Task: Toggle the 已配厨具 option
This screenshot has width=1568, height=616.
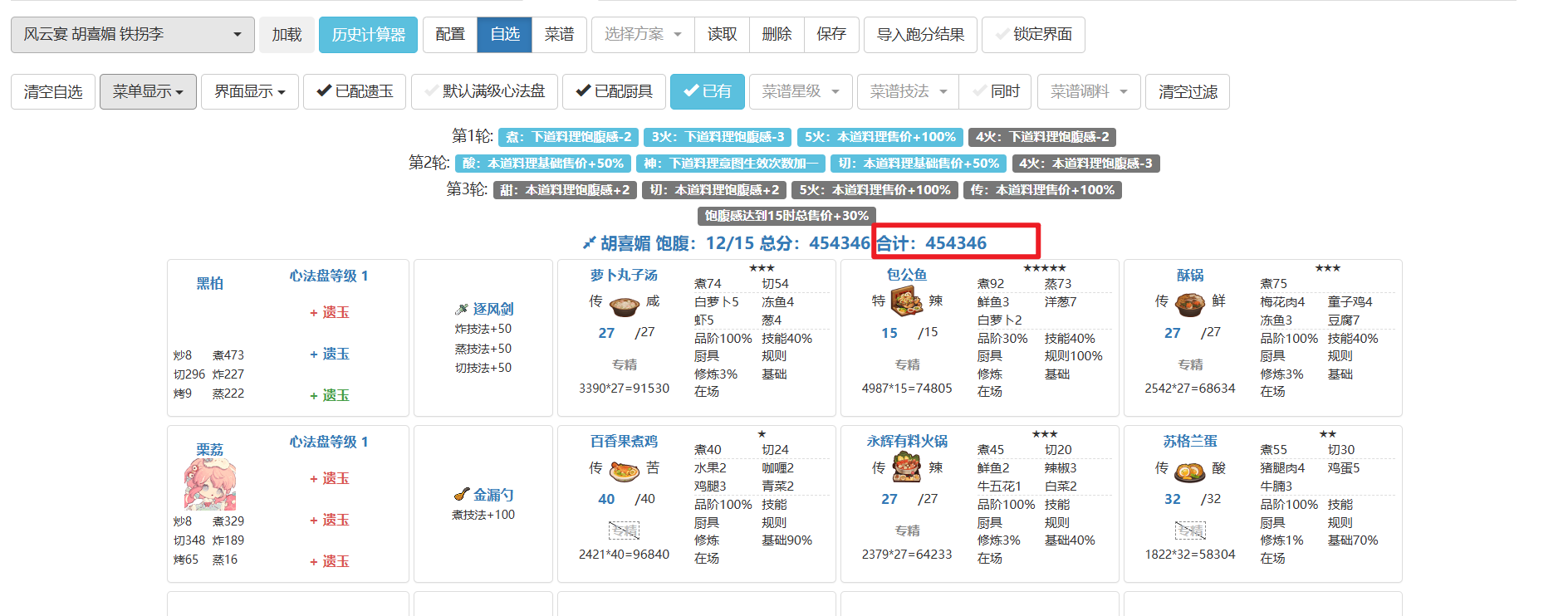Action: (x=614, y=91)
